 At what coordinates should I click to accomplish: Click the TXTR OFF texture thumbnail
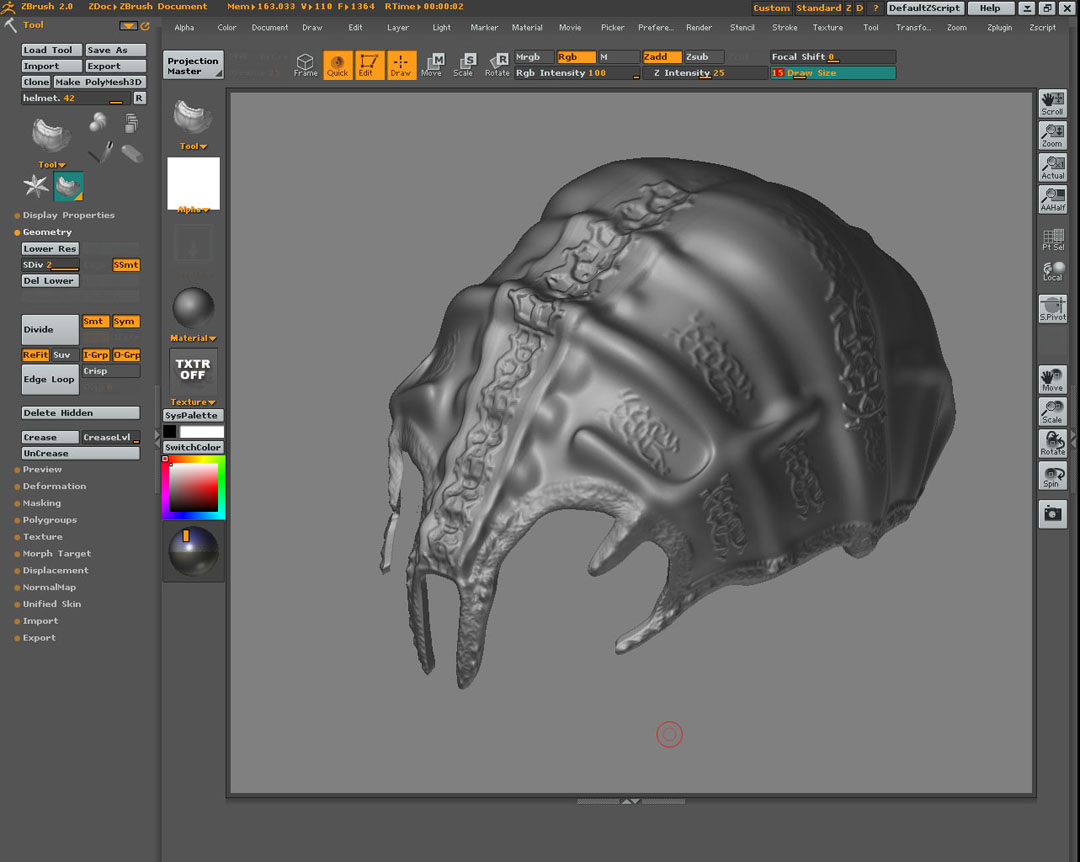click(193, 370)
